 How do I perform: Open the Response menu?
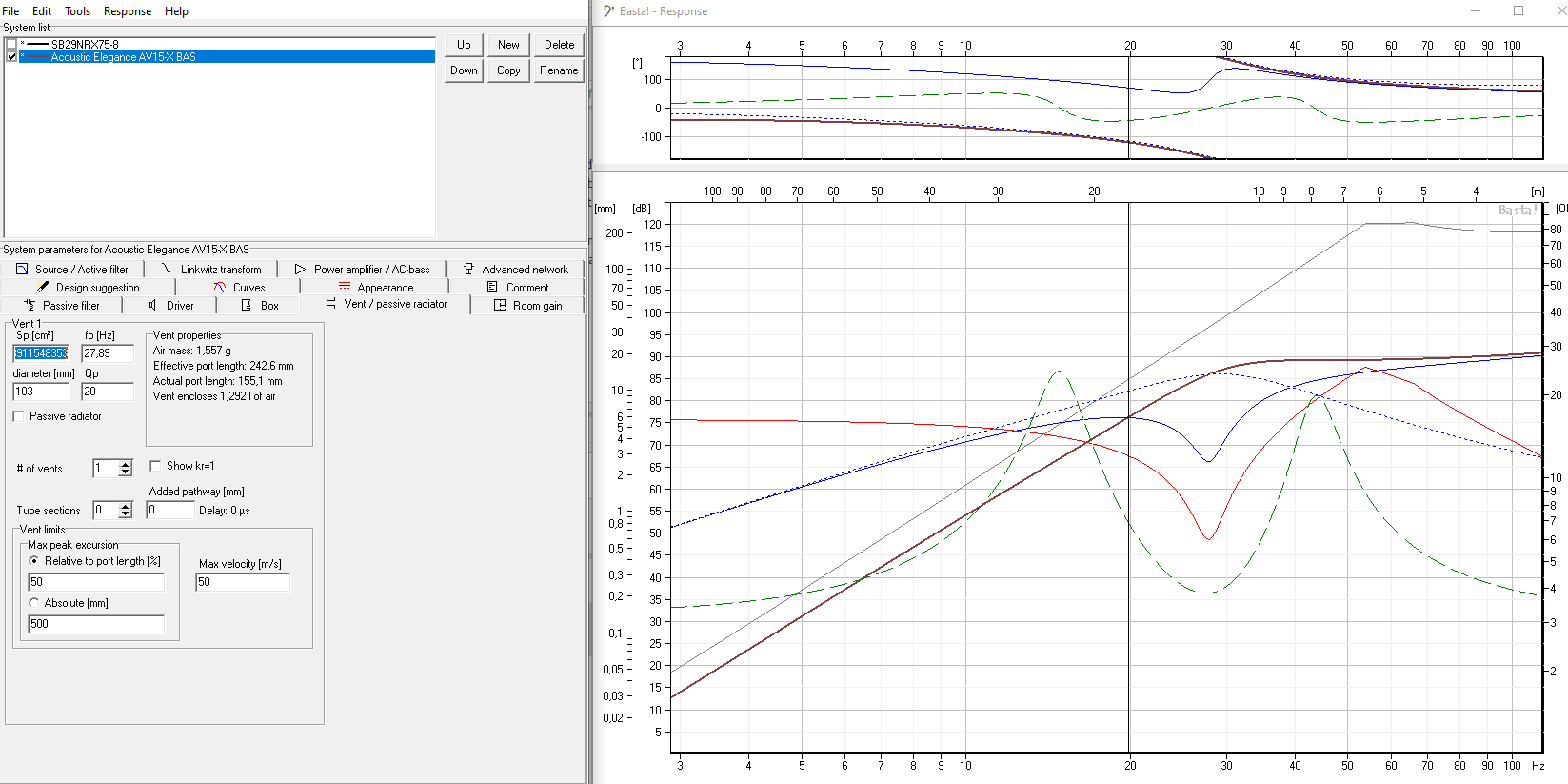click(128, 11)
